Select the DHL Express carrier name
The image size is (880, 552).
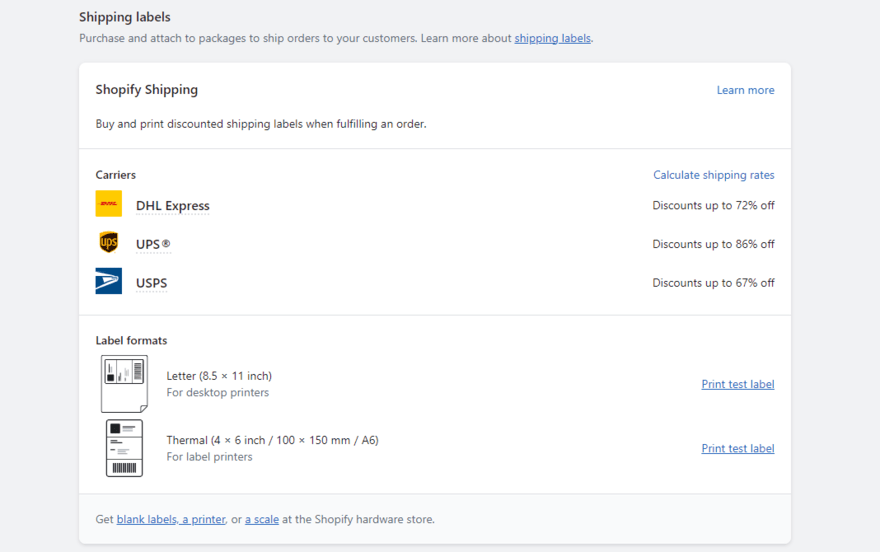click(172, 206)
